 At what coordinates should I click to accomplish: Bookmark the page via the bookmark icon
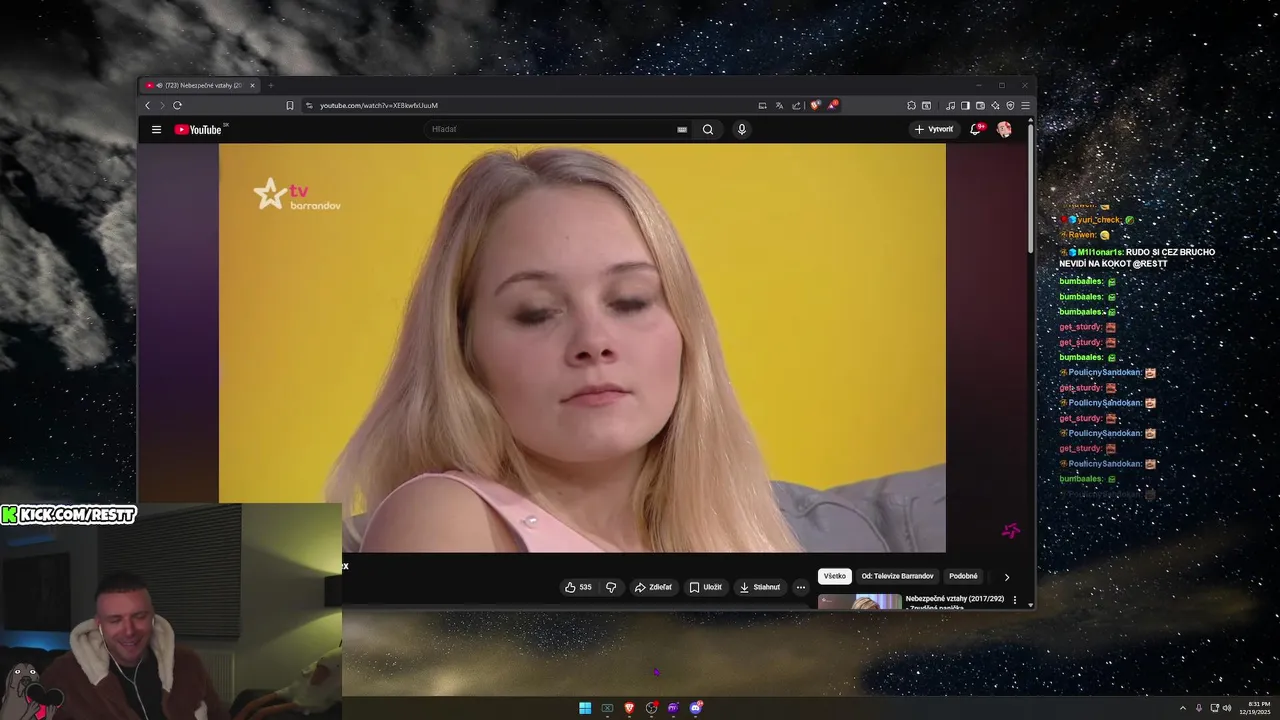290,105
